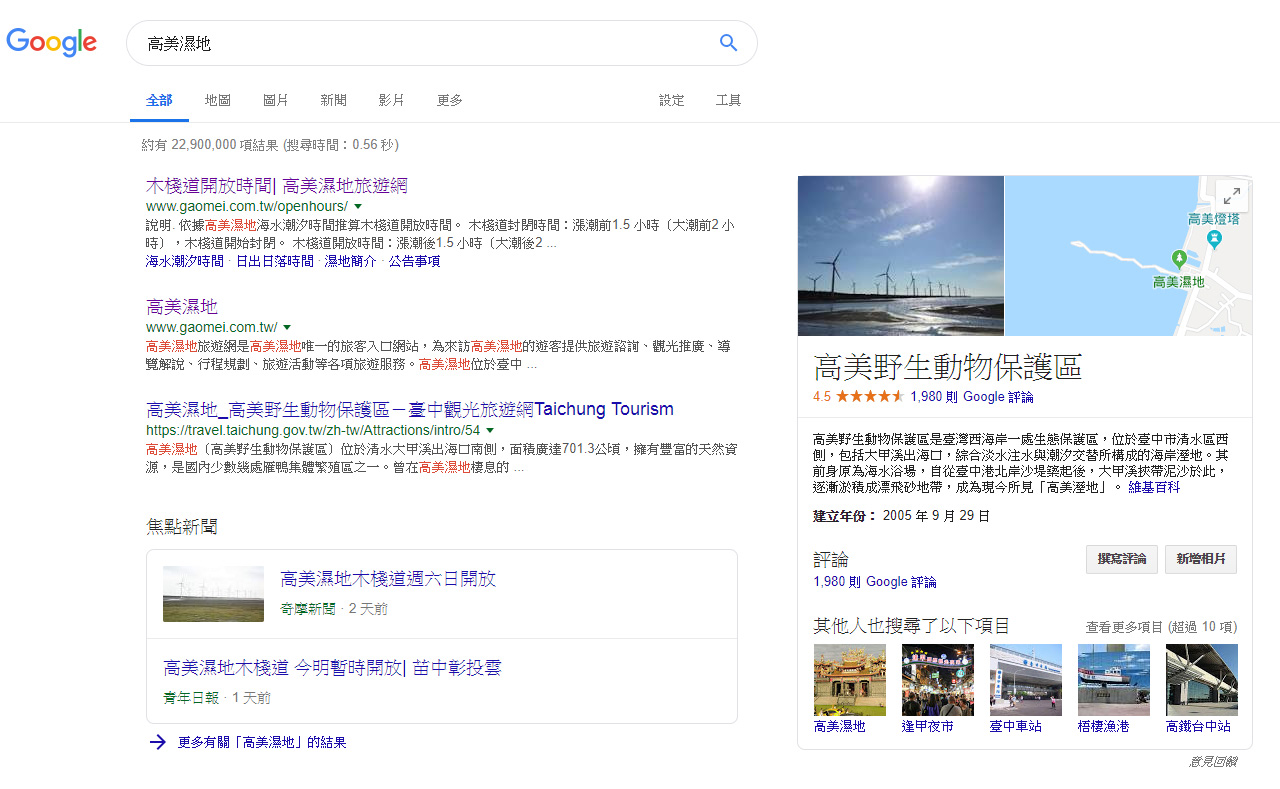1280x789 pixels.
Task: Open the wind turbine photo in panel
Action: coord(900,255)
